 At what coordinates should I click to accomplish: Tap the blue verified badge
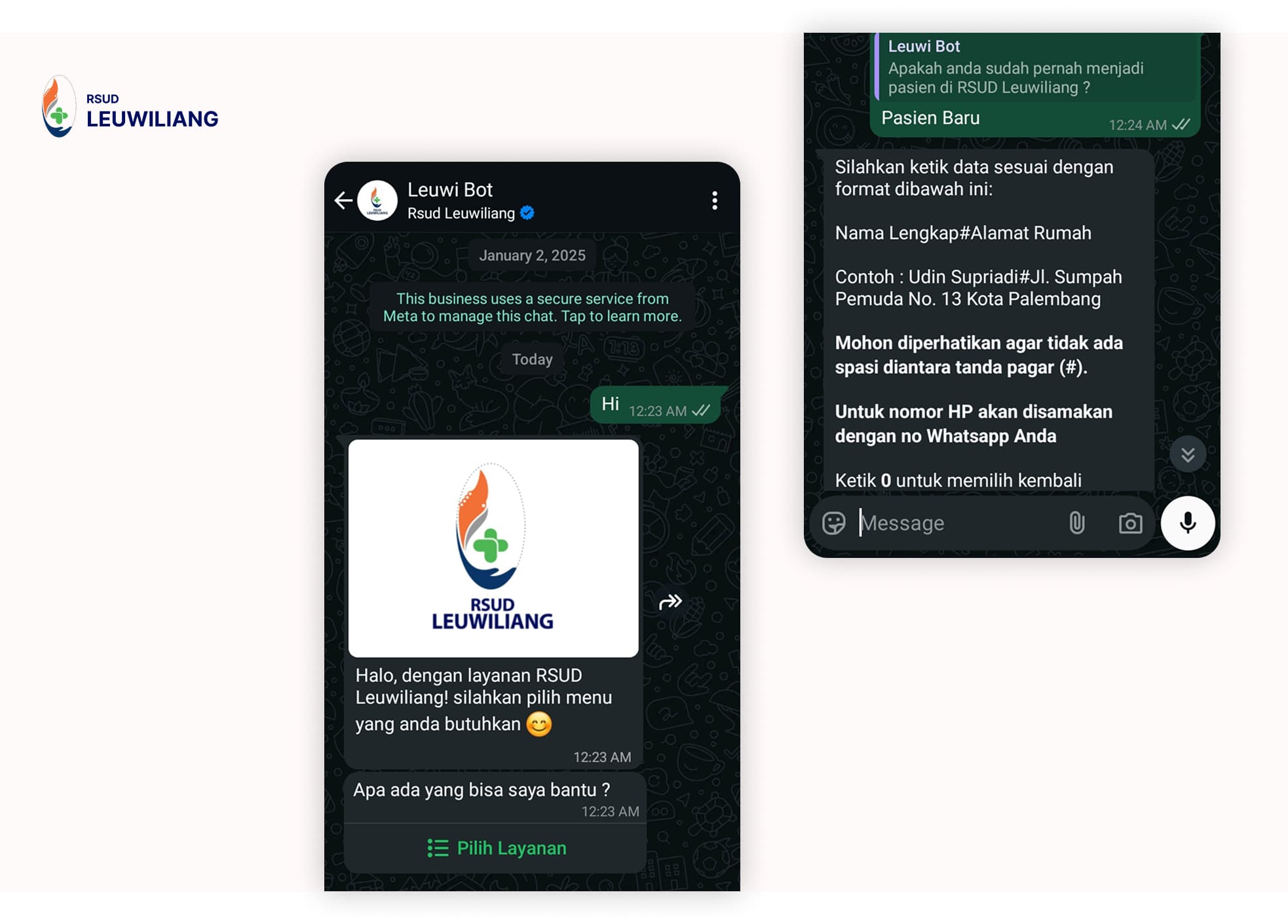(x=527, y=213)
